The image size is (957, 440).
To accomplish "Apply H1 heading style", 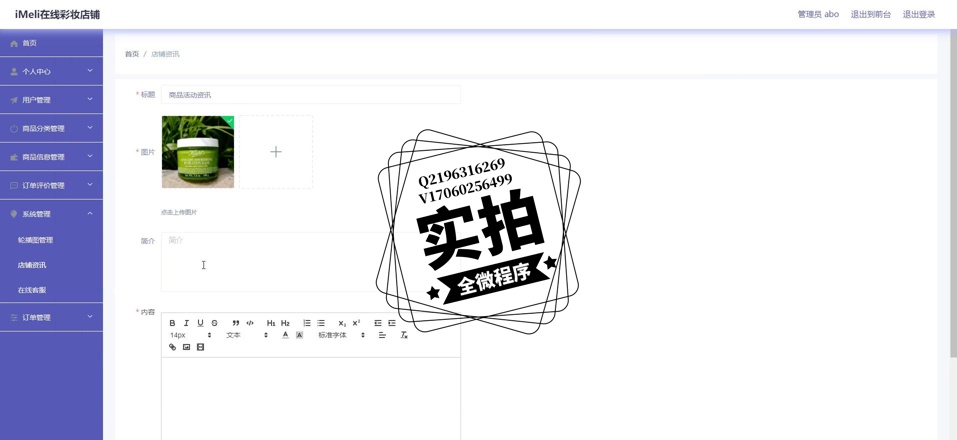I will pos(271,323).
